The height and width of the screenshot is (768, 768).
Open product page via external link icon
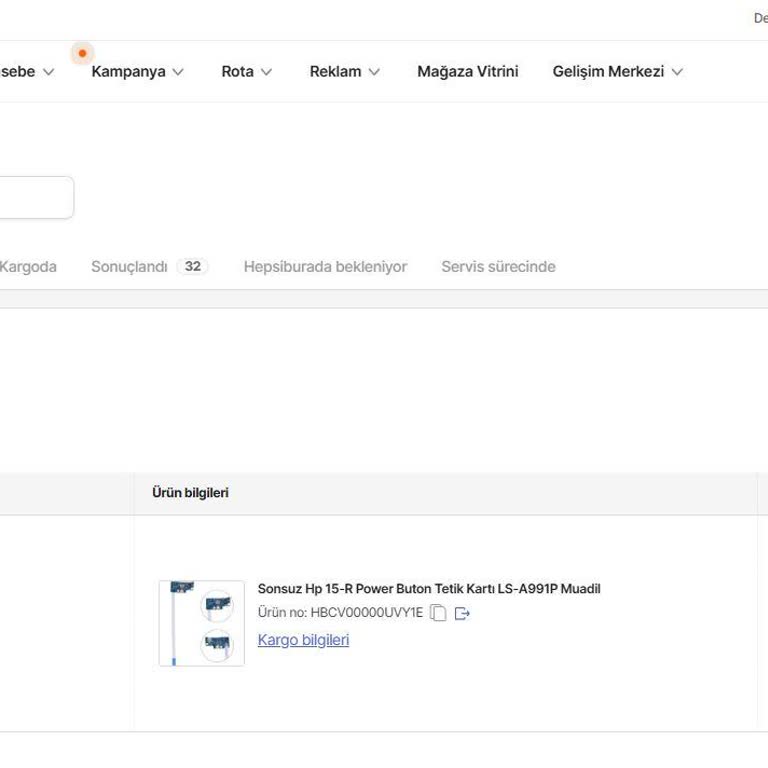(x=462, y=613)
